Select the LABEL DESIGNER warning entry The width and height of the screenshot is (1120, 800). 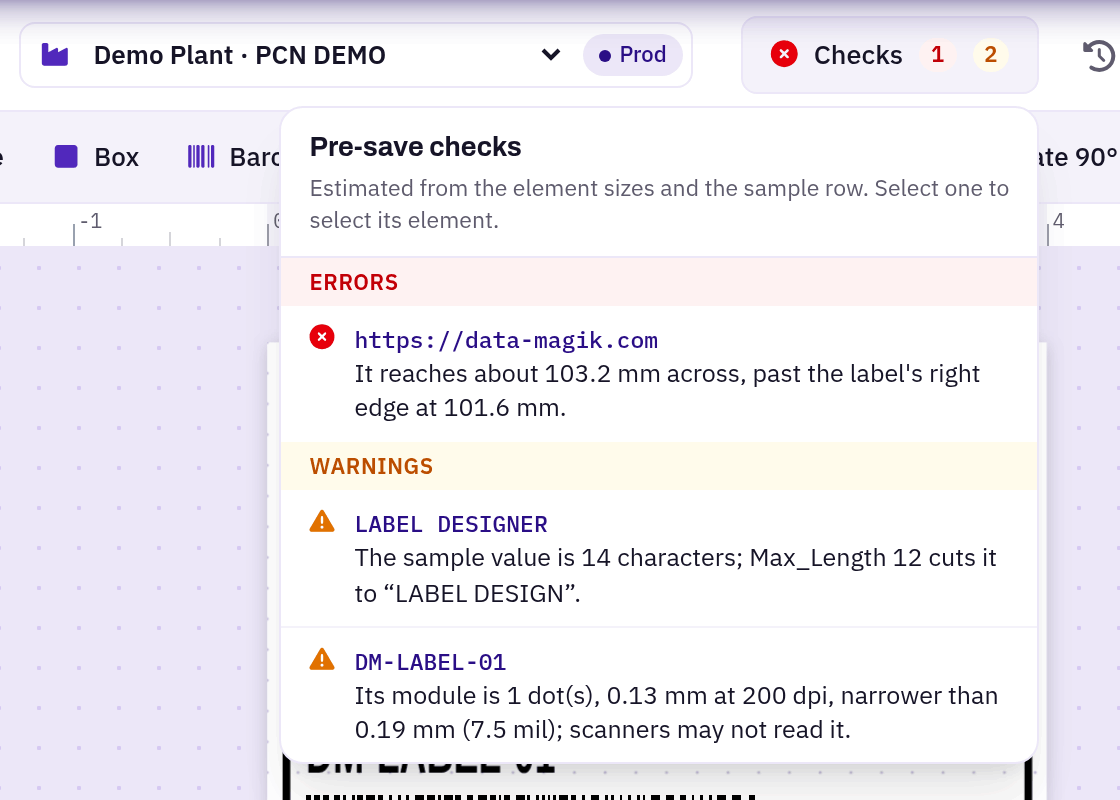click(x=659, y=559)
